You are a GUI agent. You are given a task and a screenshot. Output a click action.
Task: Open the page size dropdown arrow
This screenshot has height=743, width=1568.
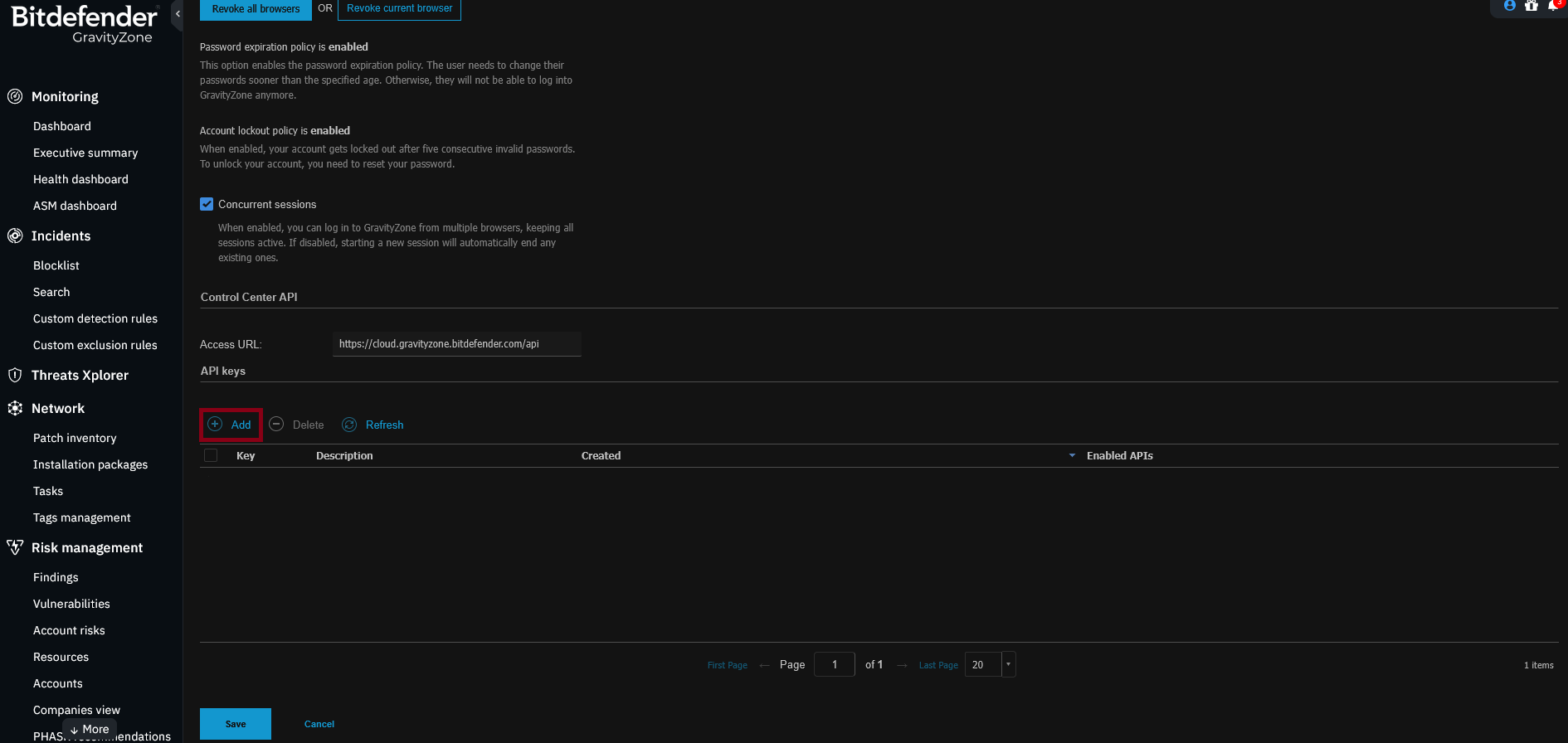[1008, 664]
